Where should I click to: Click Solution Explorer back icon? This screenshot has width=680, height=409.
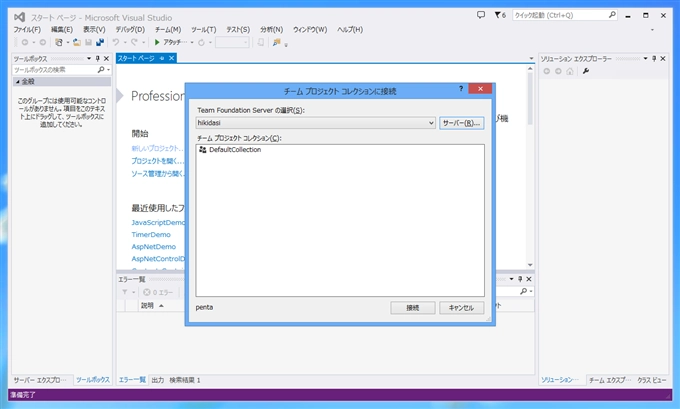coord(546,71)
